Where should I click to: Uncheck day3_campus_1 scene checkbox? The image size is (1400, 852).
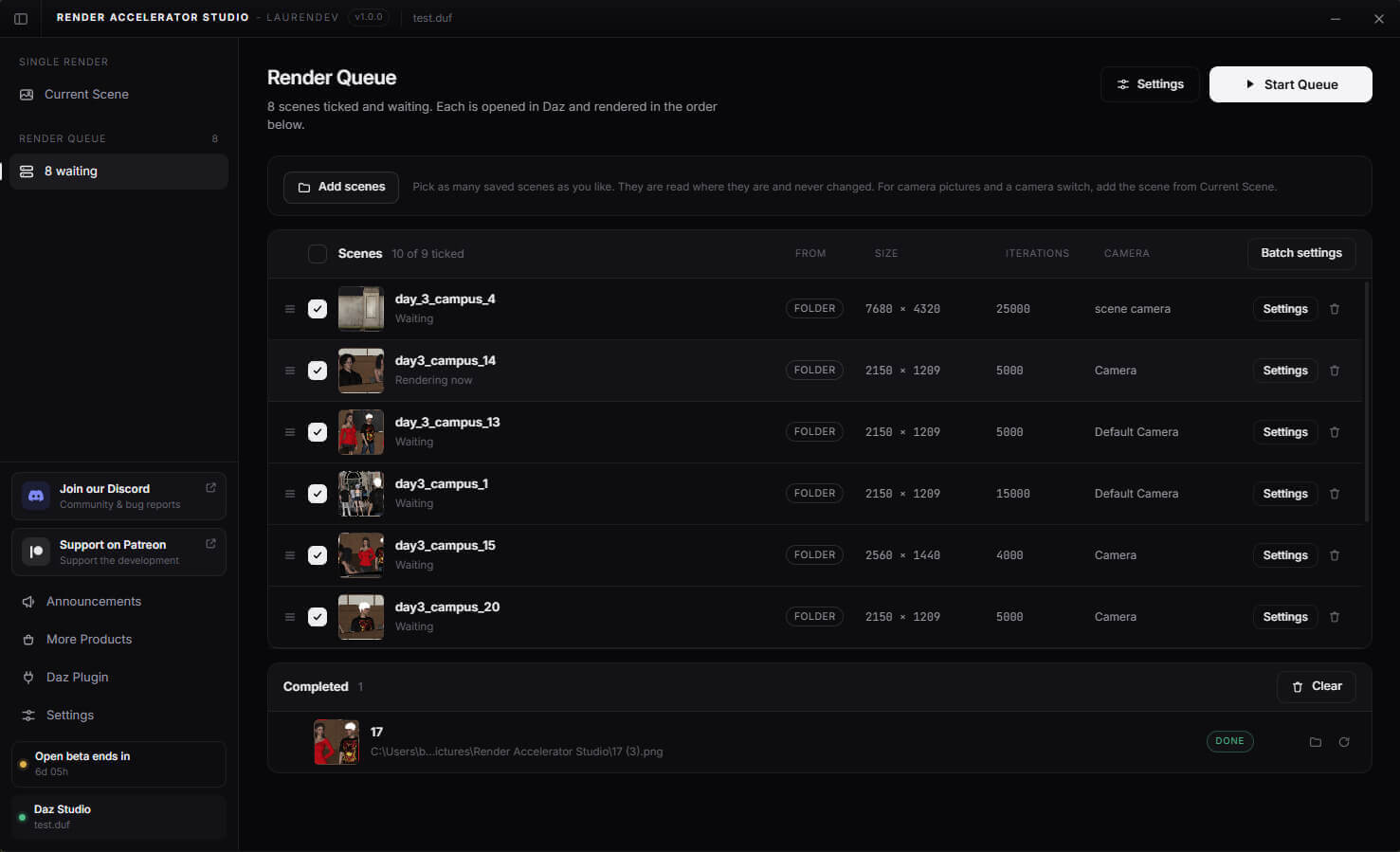tap(318, 494)
